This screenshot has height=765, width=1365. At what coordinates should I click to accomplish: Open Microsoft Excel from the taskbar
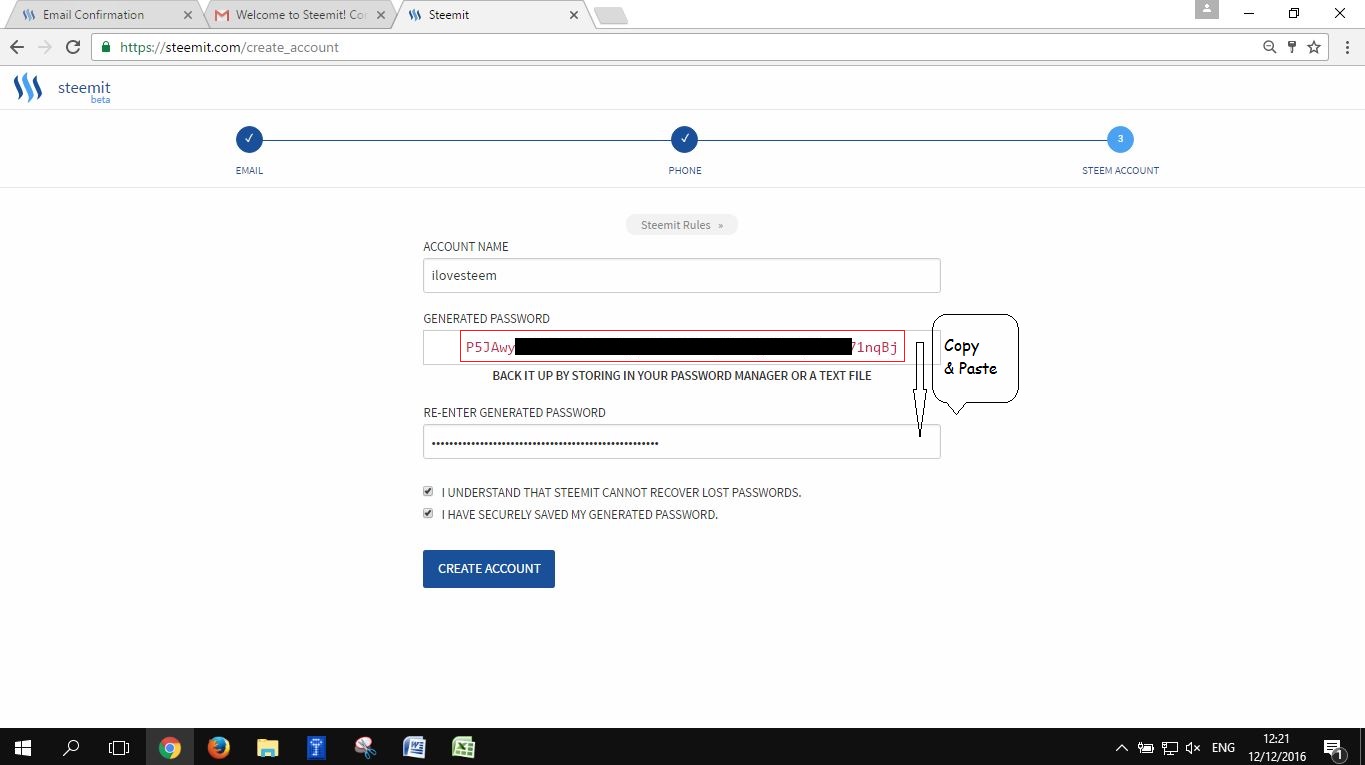(463, 747)
